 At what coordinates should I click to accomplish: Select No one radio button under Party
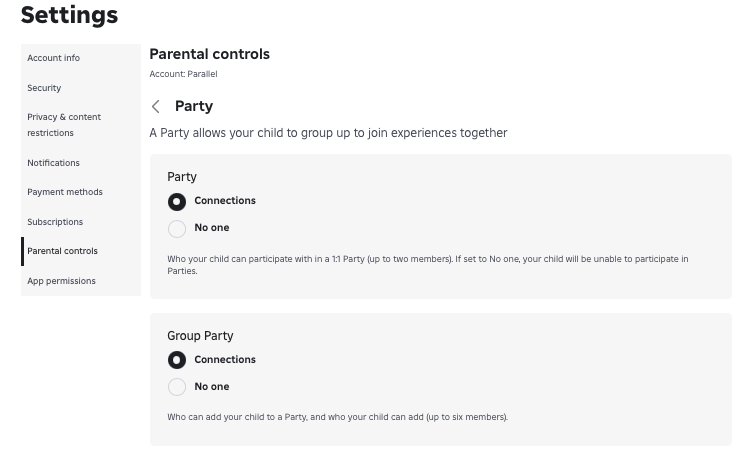(177, 229)
